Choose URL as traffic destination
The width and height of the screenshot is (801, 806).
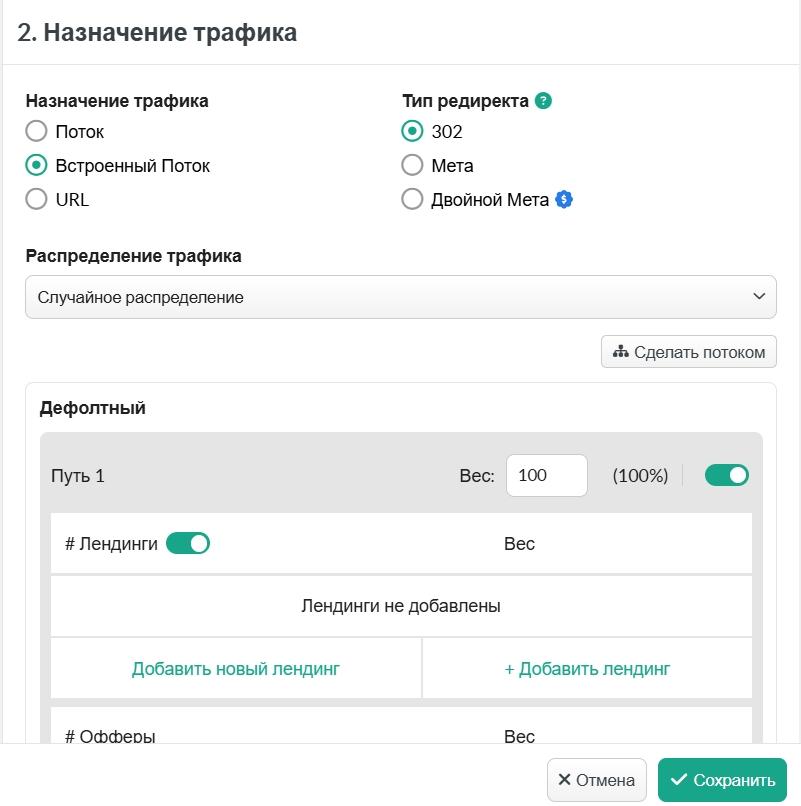(36, 199)
